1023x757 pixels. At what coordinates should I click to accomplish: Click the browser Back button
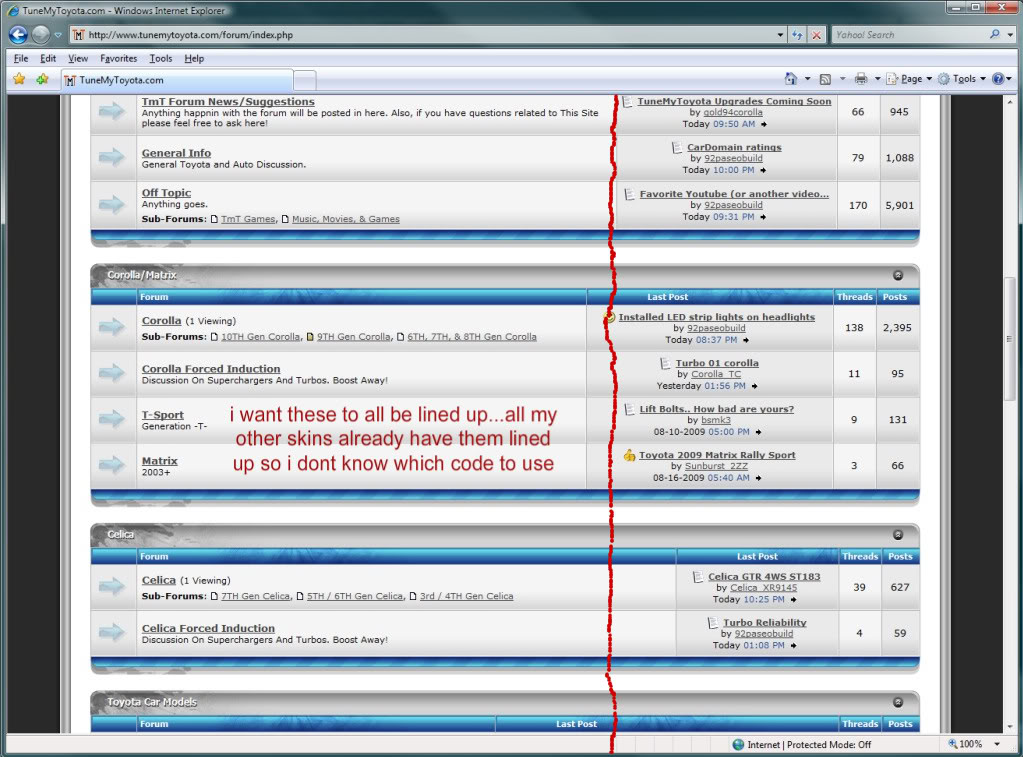[18, 35]
